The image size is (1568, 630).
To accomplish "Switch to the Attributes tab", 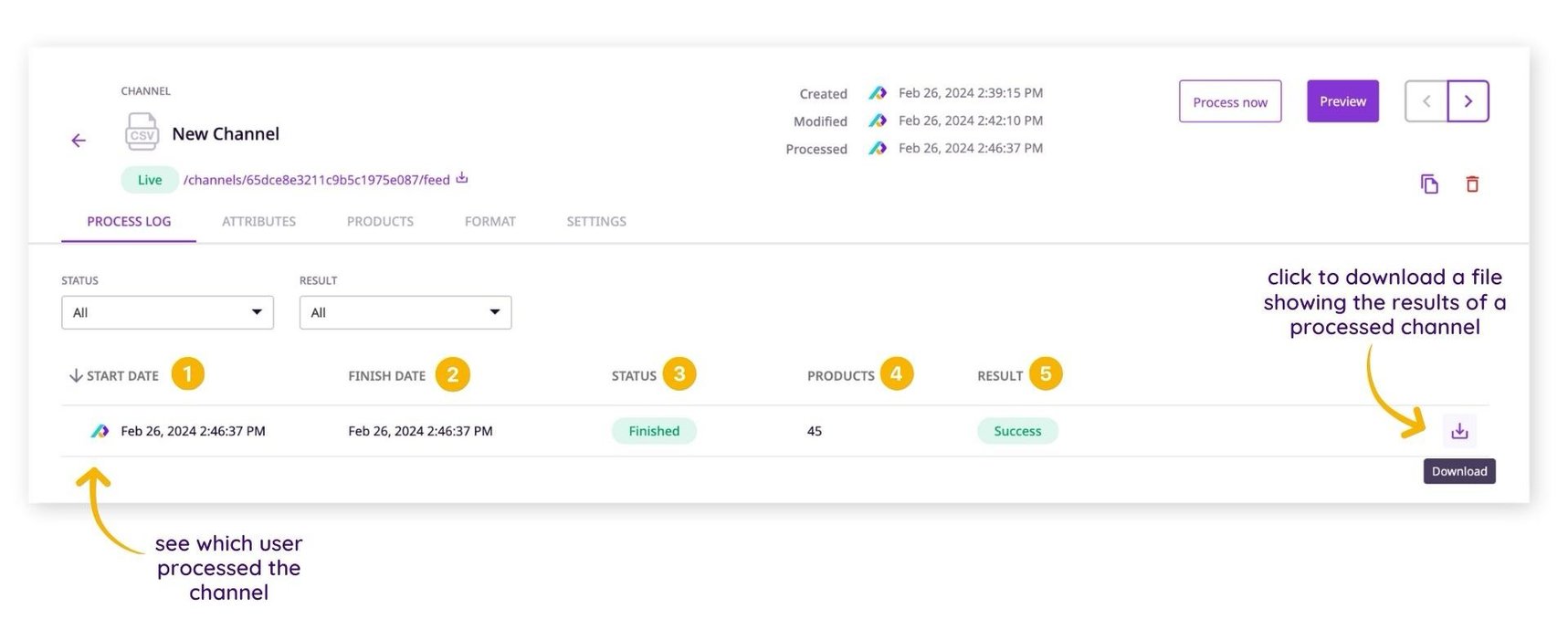I will point(258,222).
